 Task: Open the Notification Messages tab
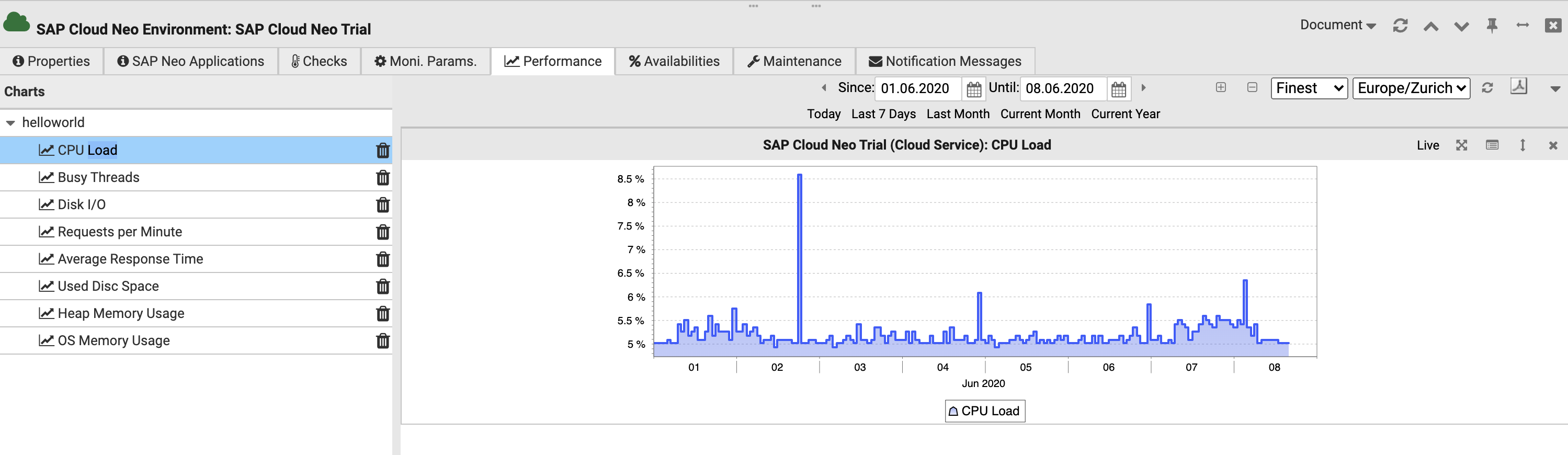[945, 61]
